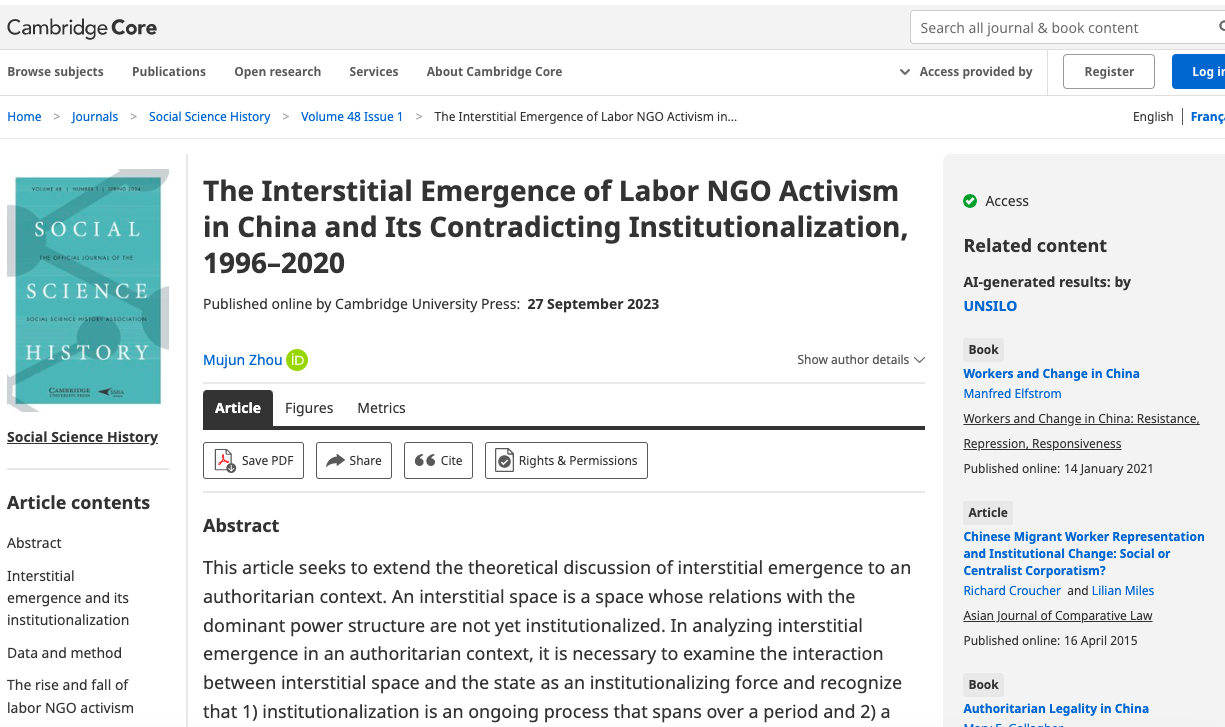Click the Share arrow icon
The image size is (1225, 727).
pyautogui.click(x=335, y=461)
